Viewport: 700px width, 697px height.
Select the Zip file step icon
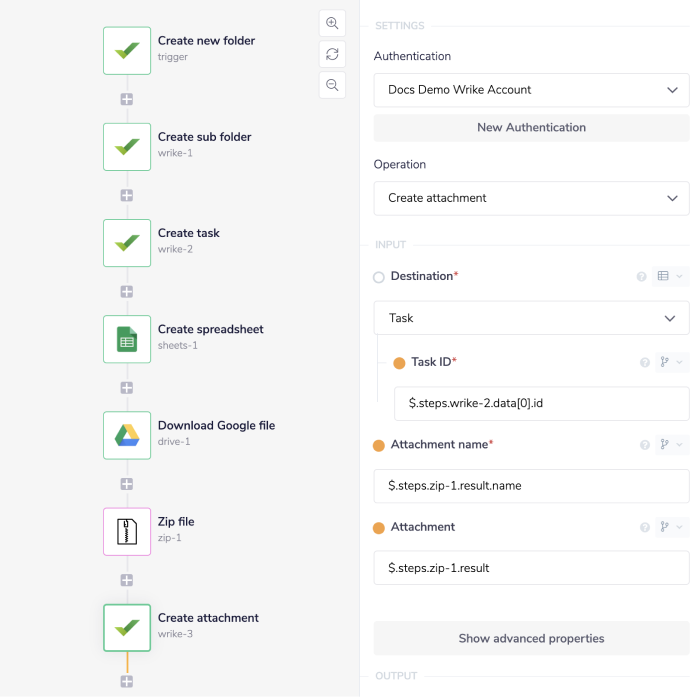(127, 531)
